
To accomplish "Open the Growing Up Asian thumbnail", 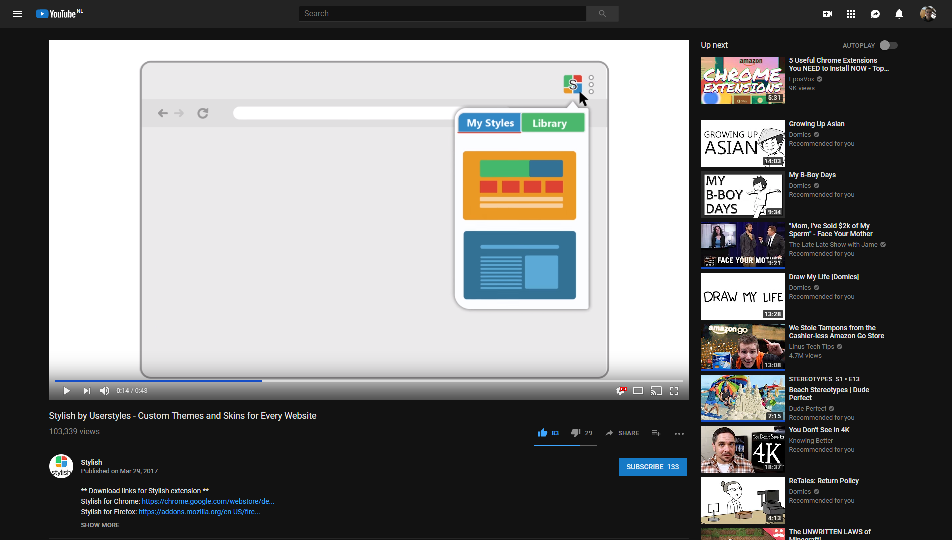I will (743, 143).
